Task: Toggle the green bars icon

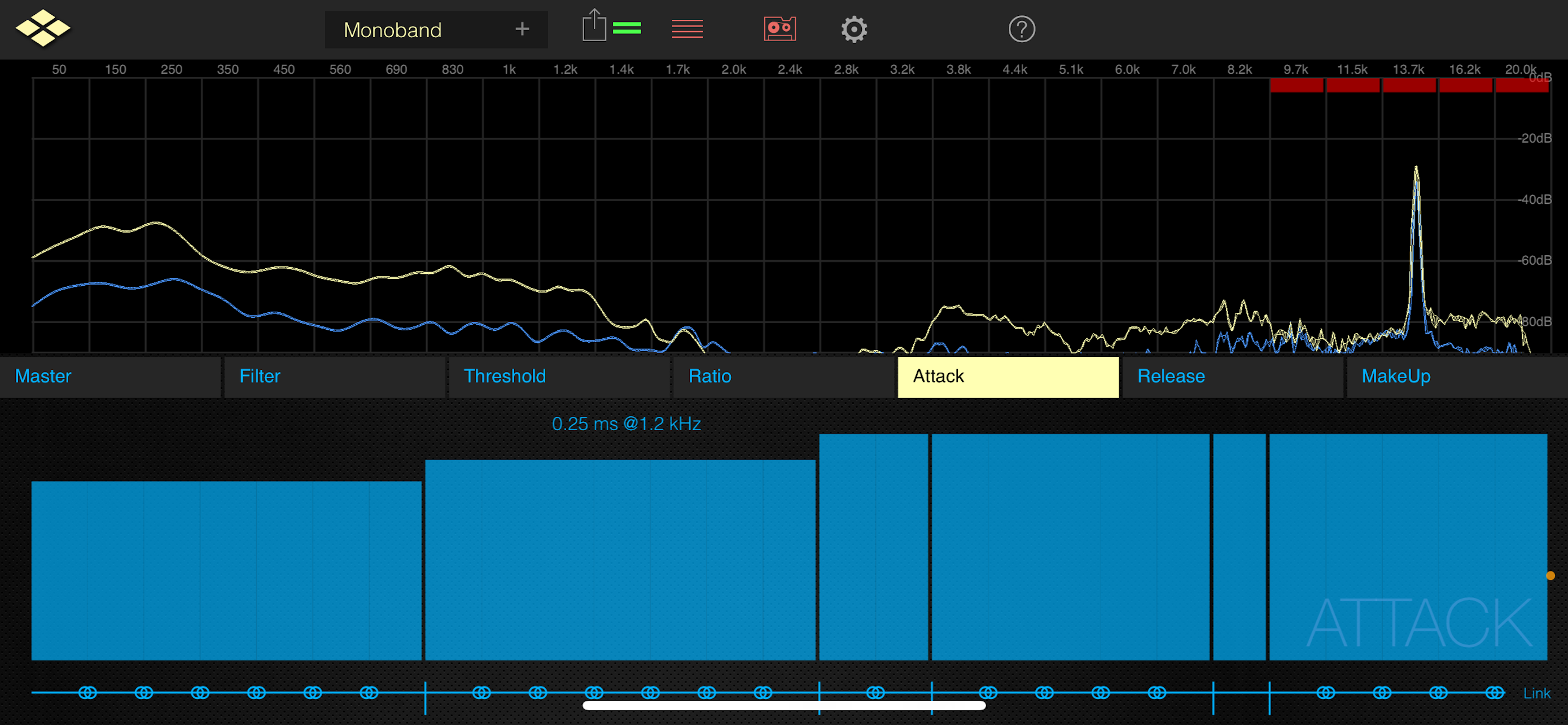Action: 627,28
